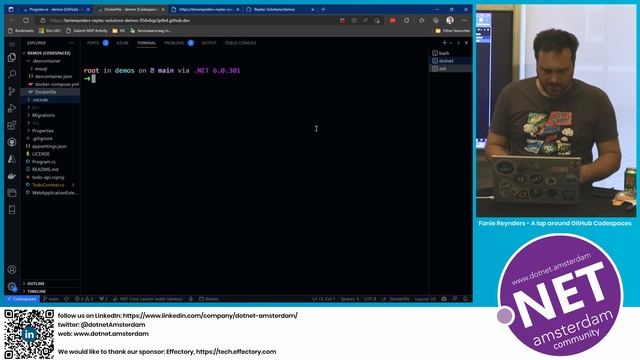Open .gitignore in the explorer

click(x=42, y=138)
